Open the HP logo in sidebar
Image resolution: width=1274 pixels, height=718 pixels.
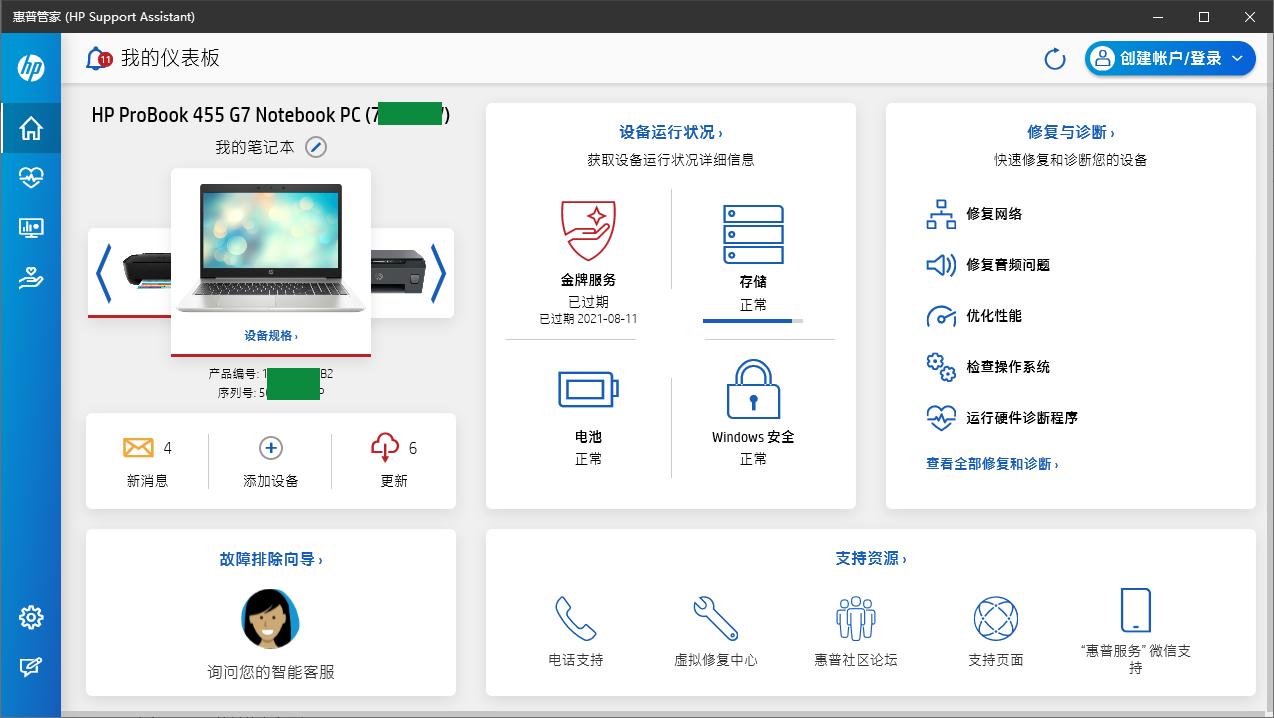click(31, 68)
